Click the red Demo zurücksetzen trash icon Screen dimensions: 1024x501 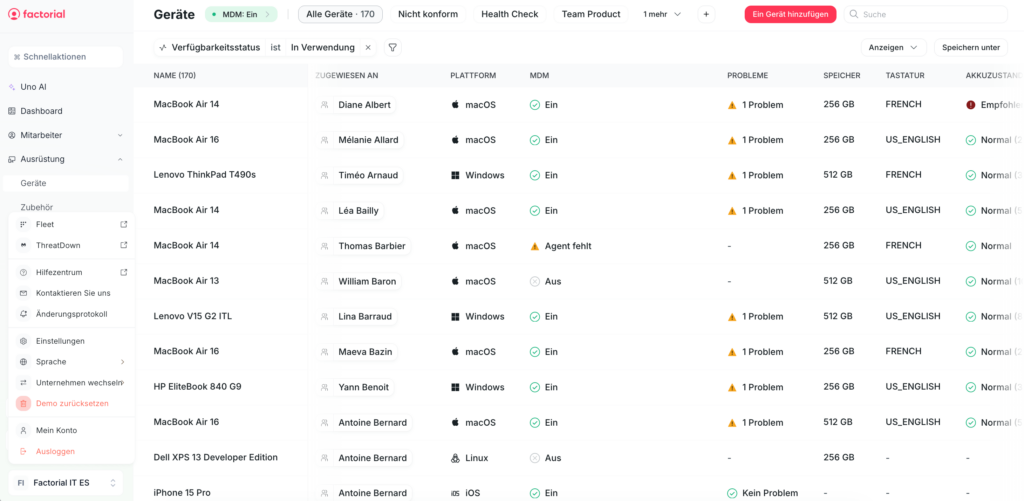point(24,403)
